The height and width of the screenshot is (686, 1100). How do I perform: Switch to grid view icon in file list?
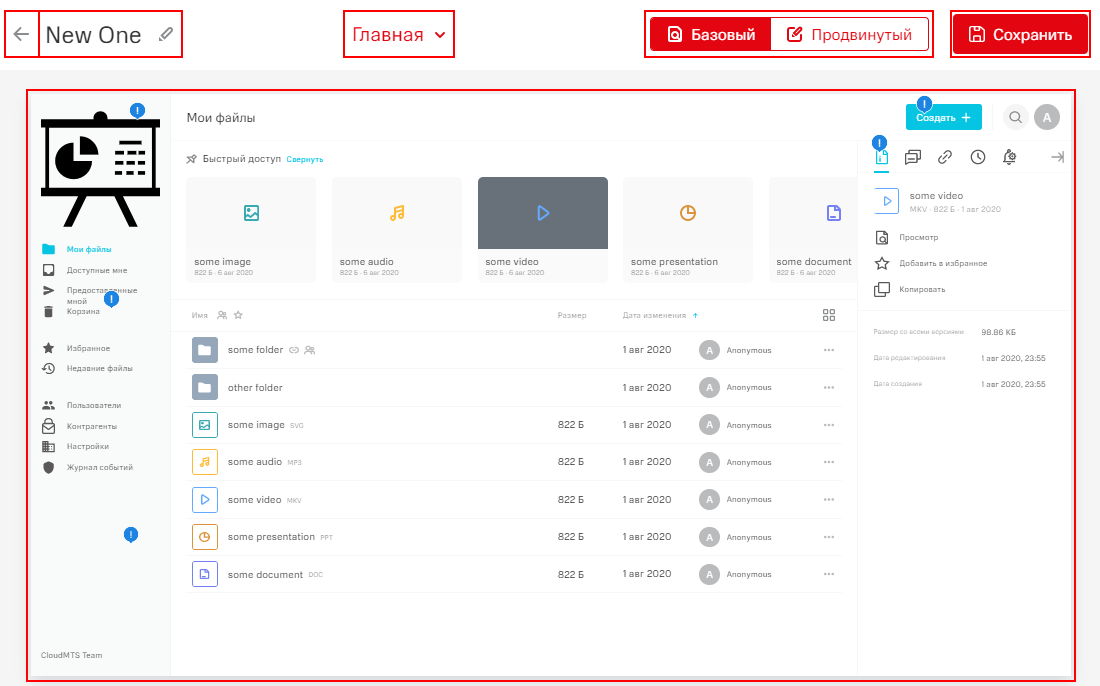828,315
